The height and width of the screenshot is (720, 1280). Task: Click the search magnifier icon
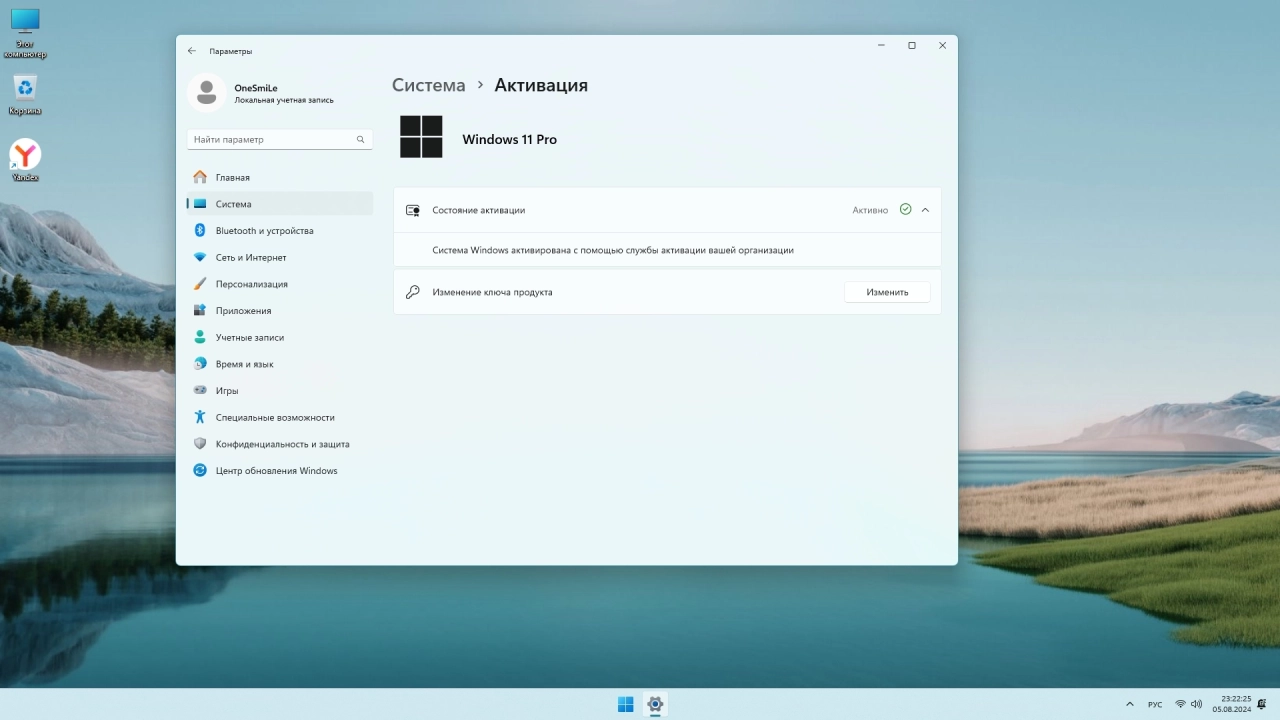tap(361, 140)
